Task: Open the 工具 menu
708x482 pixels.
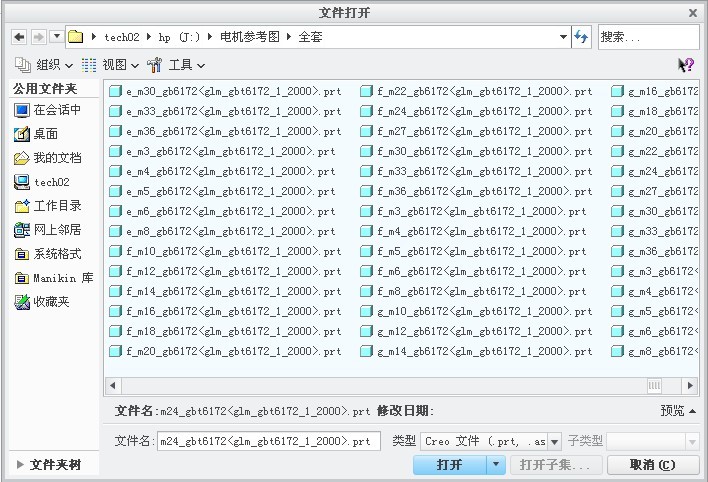Action: click(x=176, y=65)
